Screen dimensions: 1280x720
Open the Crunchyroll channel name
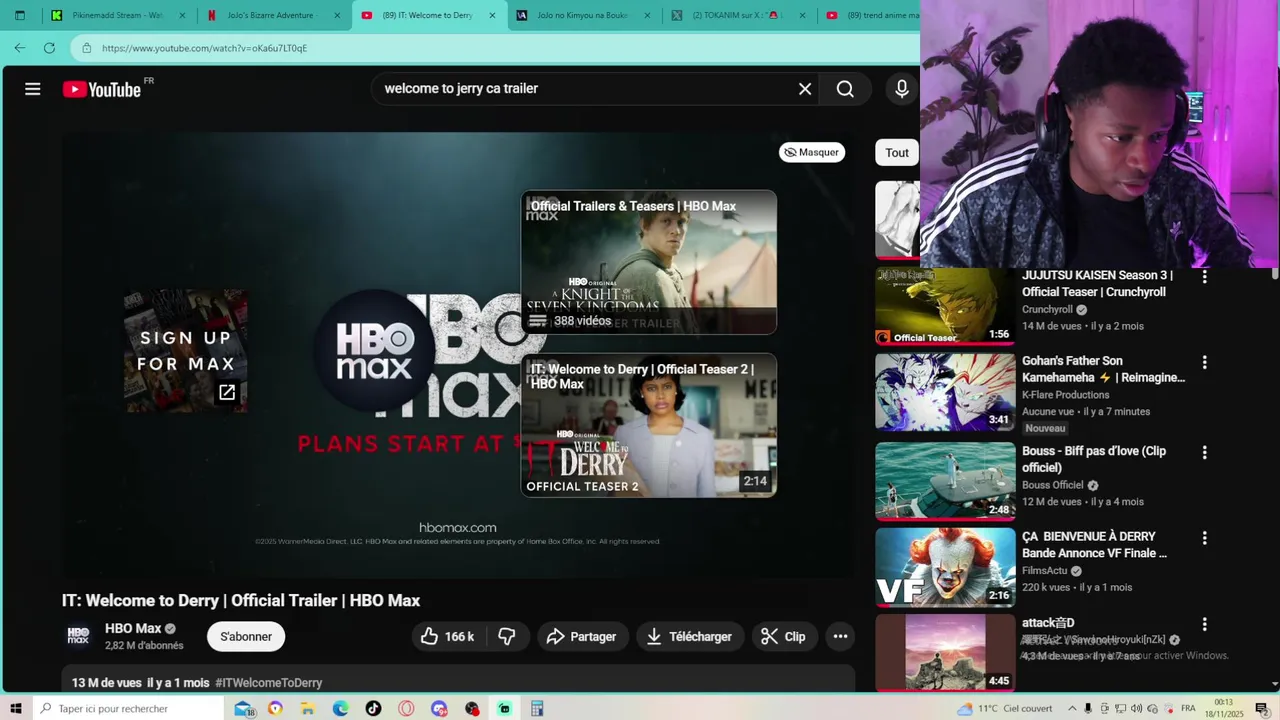(1047, 310)
